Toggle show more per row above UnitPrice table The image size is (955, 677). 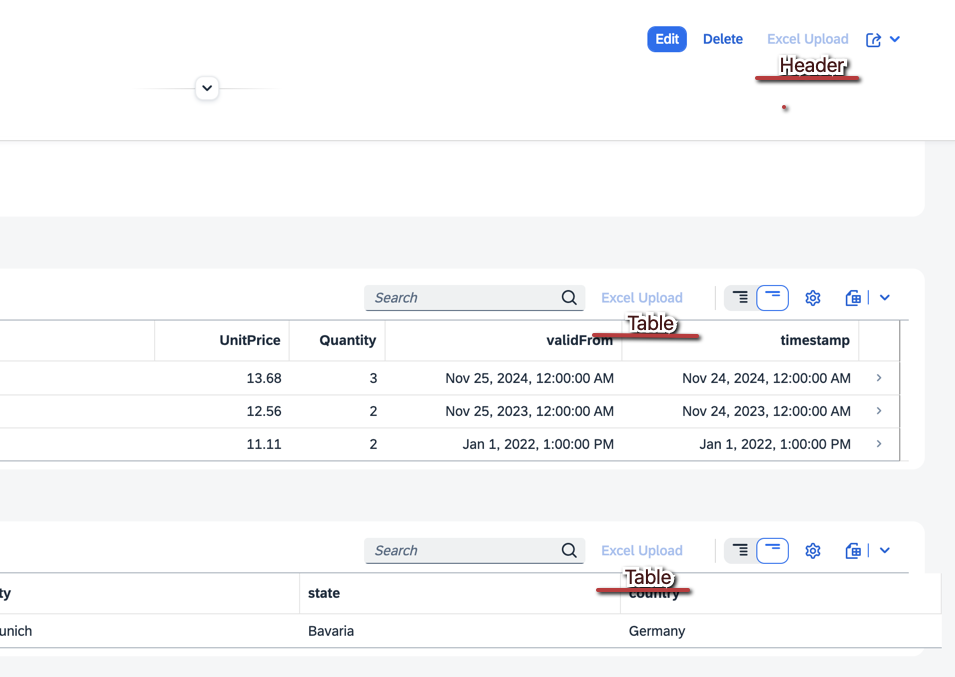[x=740, y=298]
